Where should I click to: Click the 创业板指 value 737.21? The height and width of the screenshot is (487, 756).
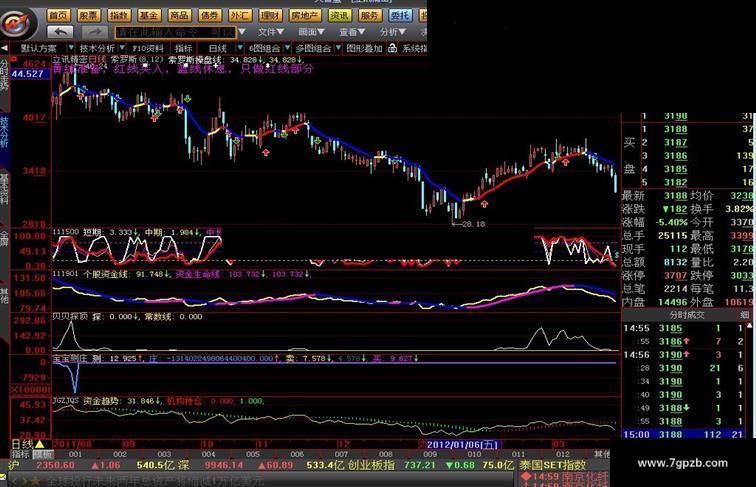pos(420,465)
